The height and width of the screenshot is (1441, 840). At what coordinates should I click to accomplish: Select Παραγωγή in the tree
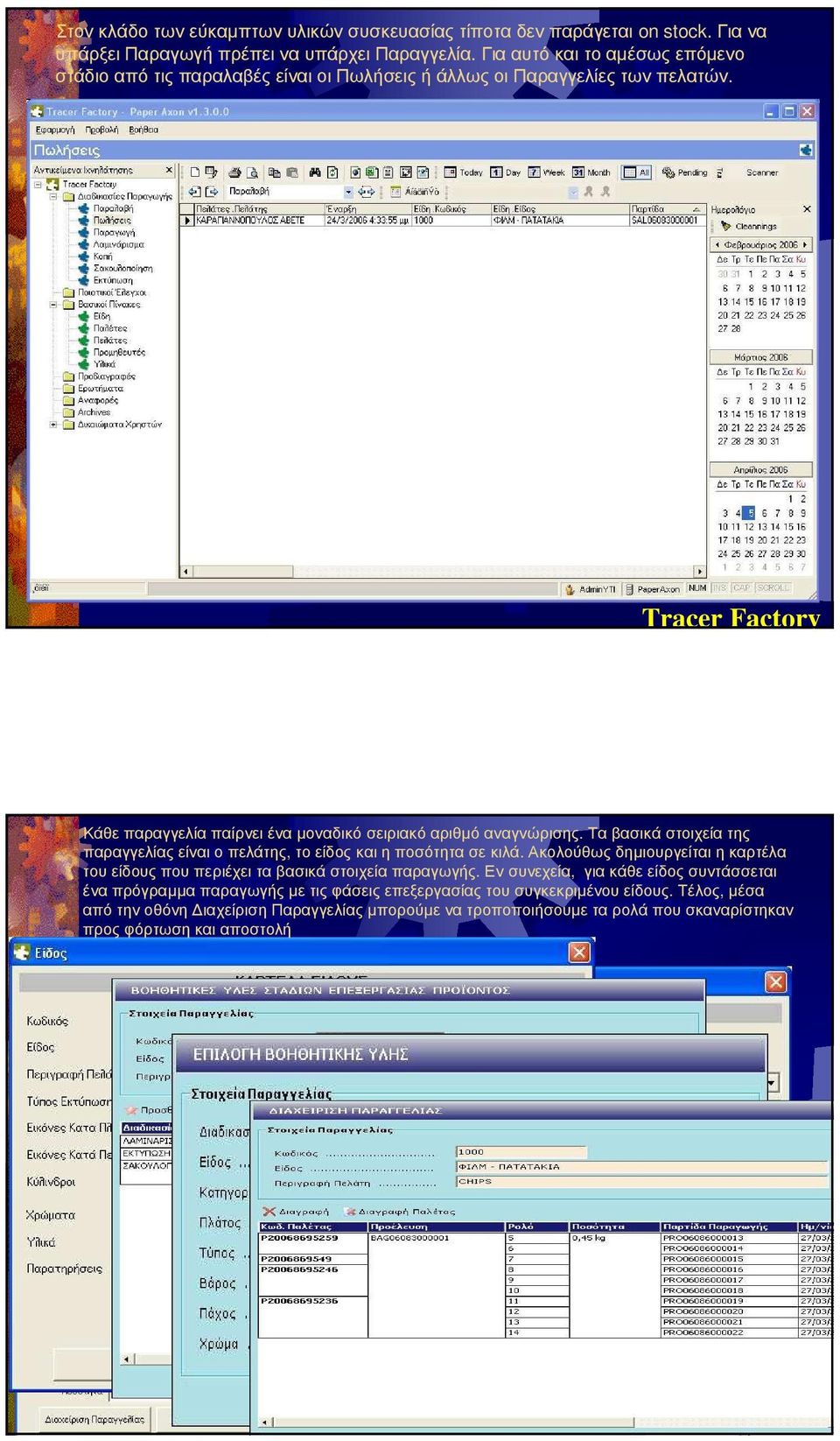tap(114, 233)
